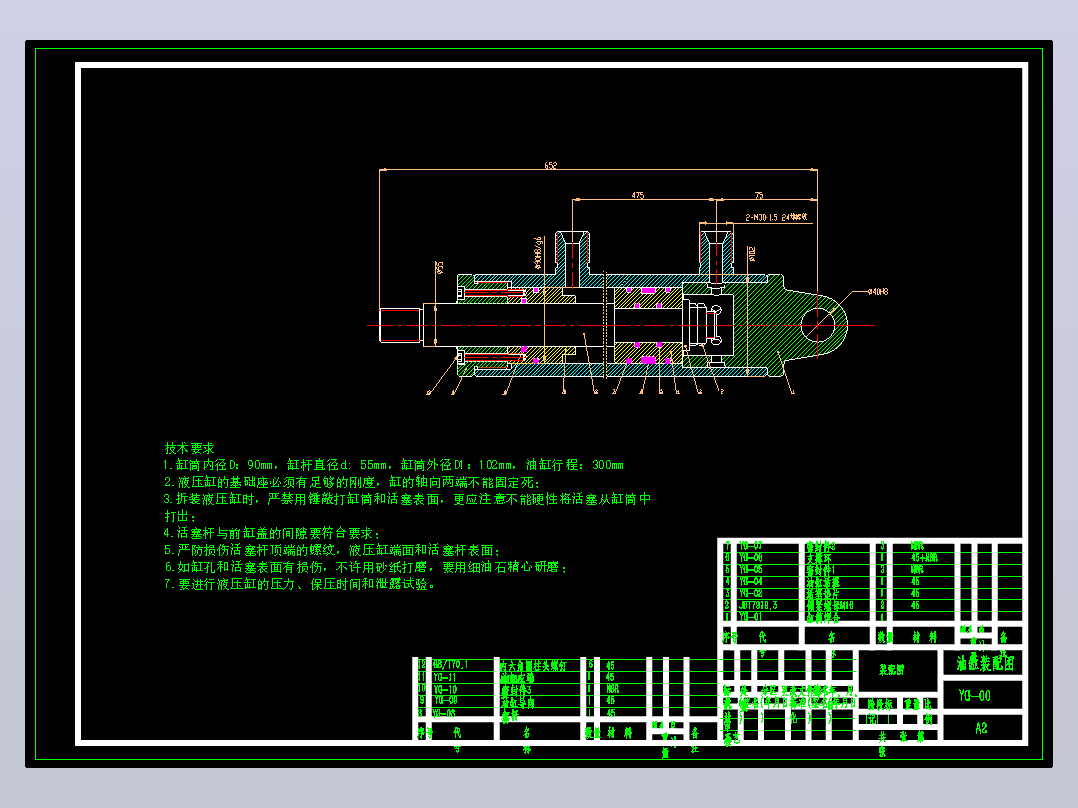1078x808 pixels.
Task: Select requirement line 6 about 砂纸打磨
Action: point(366,567)
